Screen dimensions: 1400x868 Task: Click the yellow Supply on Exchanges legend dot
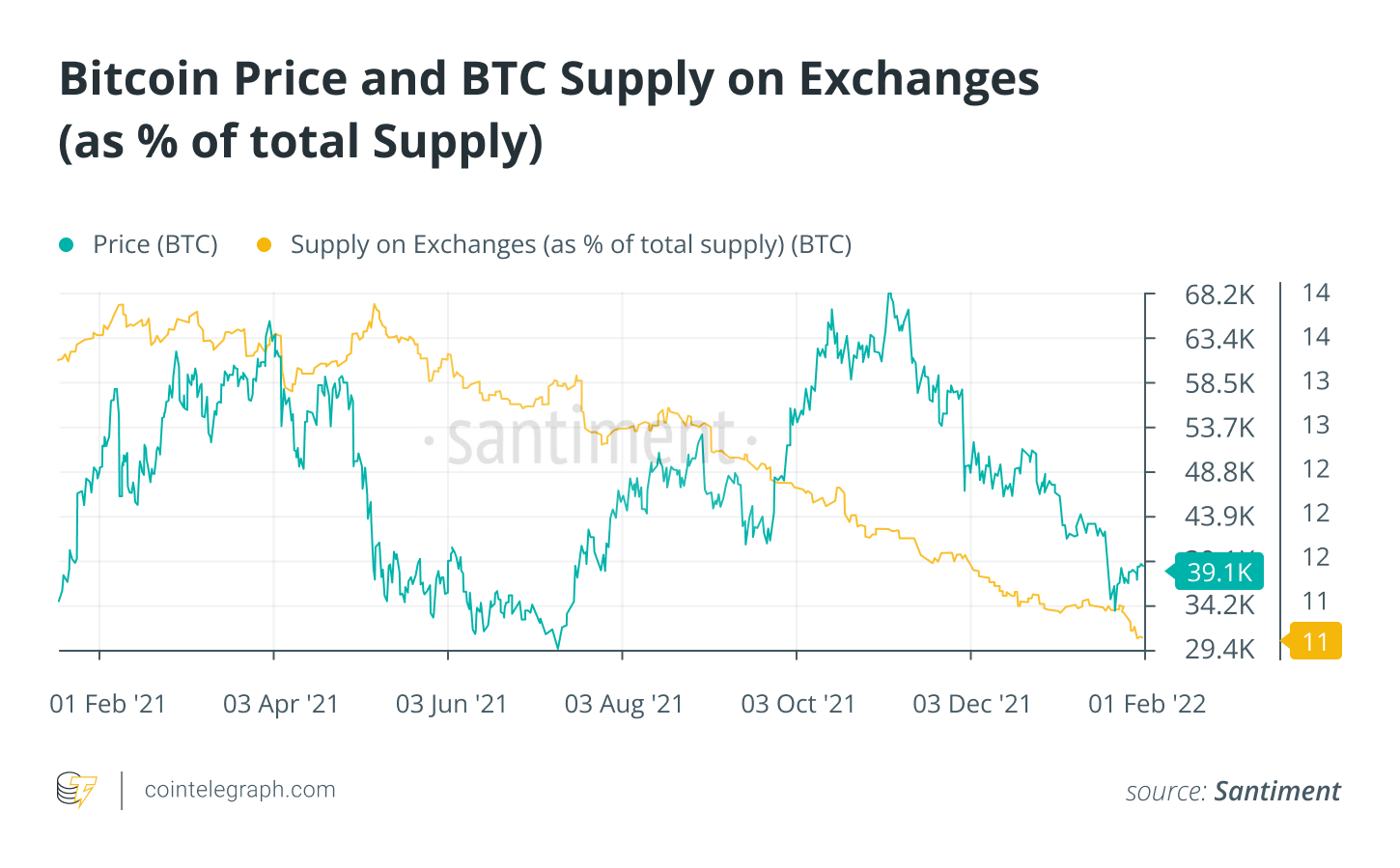click(264, 245)
